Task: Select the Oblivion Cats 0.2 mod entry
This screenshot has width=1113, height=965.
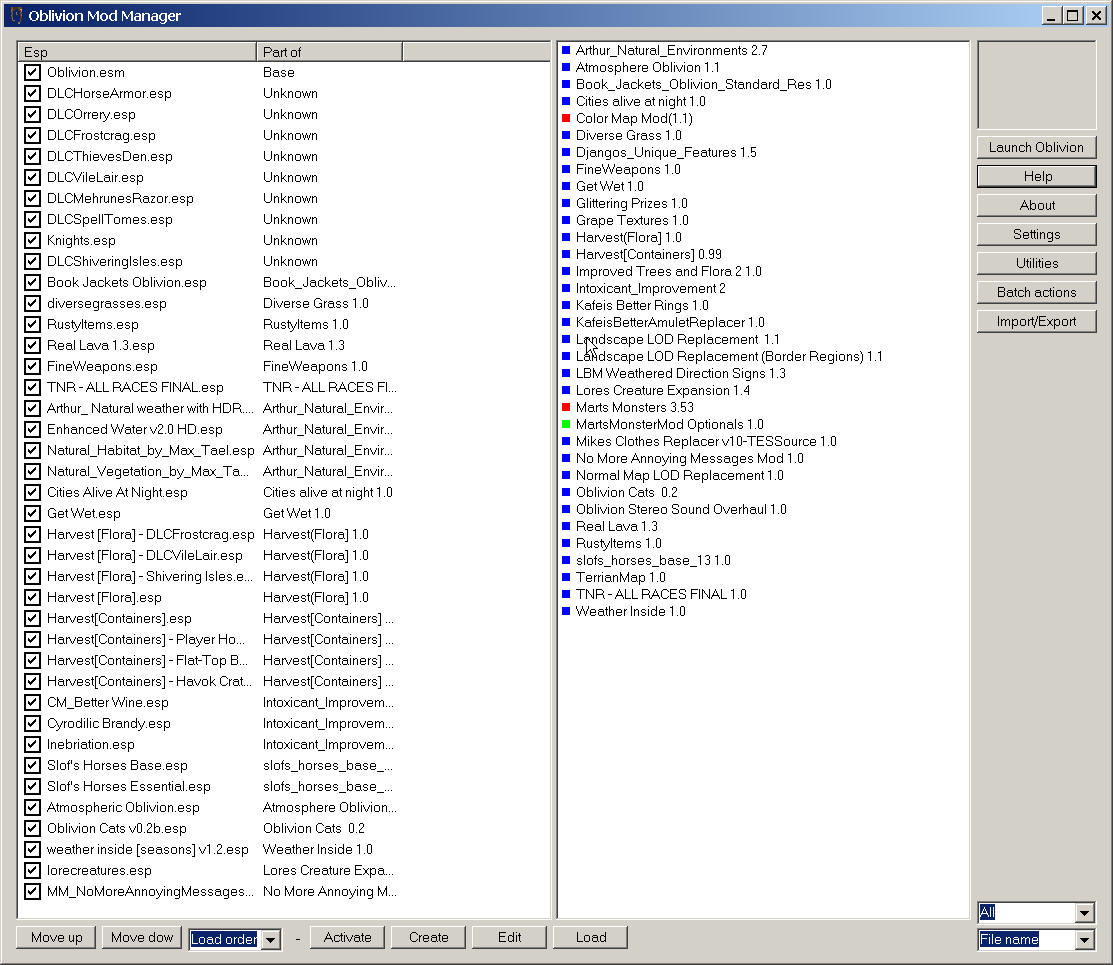Action: (626, 492)
